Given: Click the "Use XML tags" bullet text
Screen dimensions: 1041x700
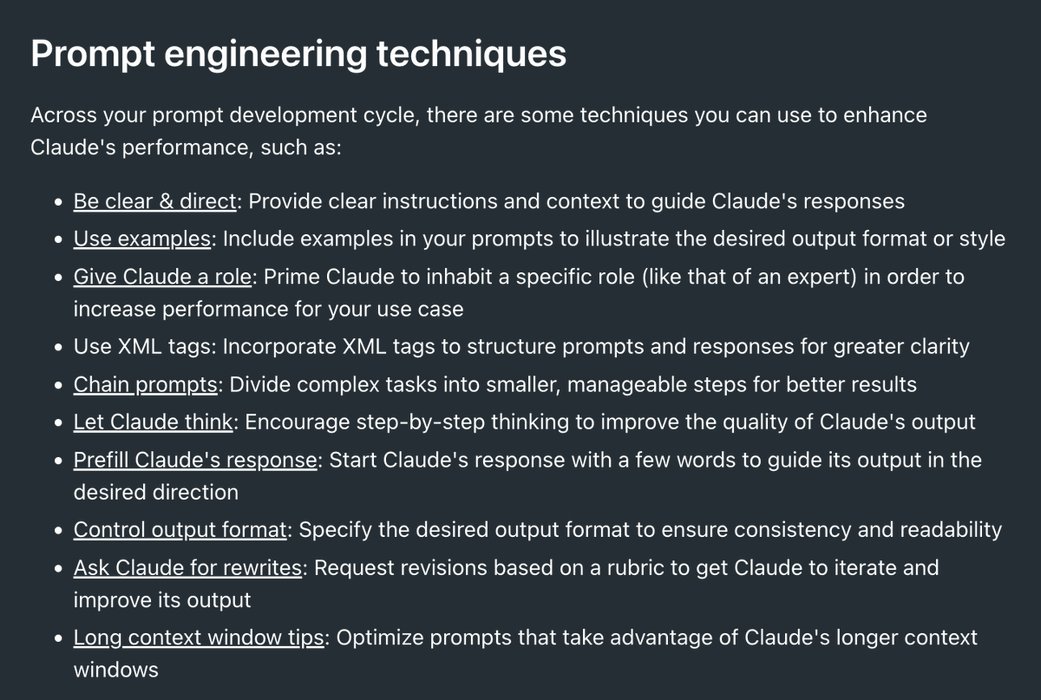Looking at the screenshot, I should point(142,346).
